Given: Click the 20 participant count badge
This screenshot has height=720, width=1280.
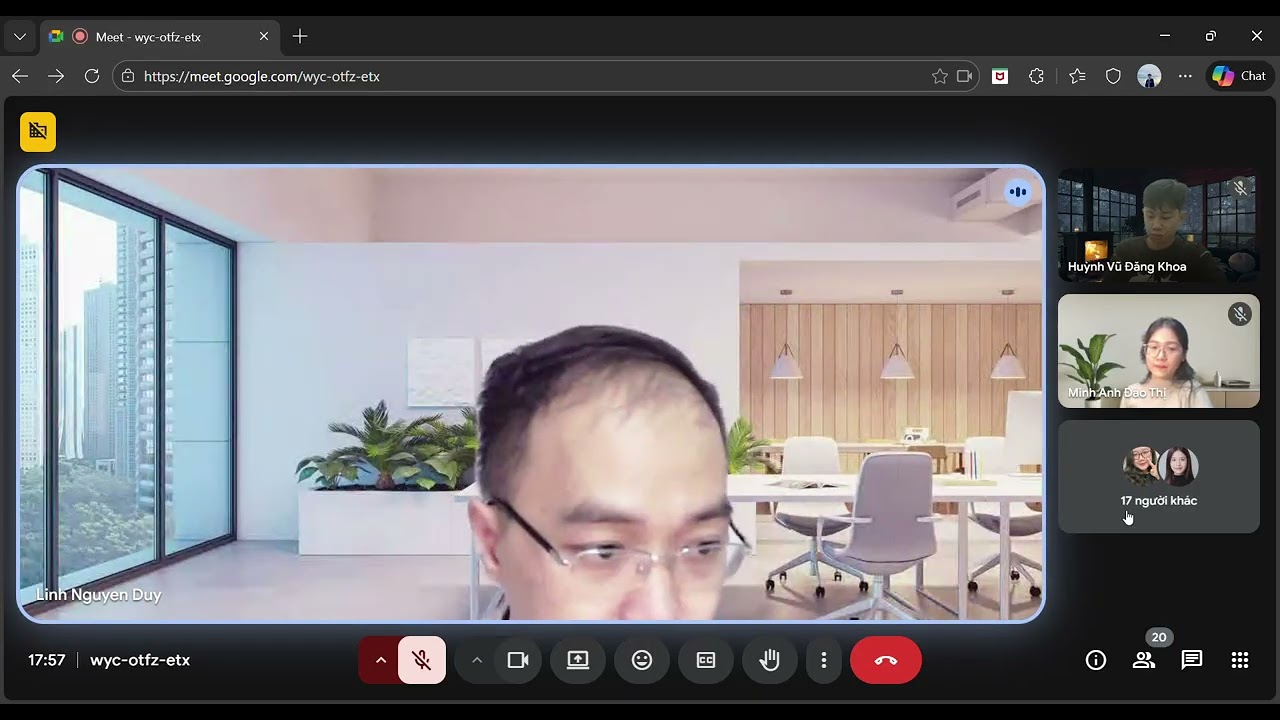Looking at the screenshot, I should (1159, 637).
